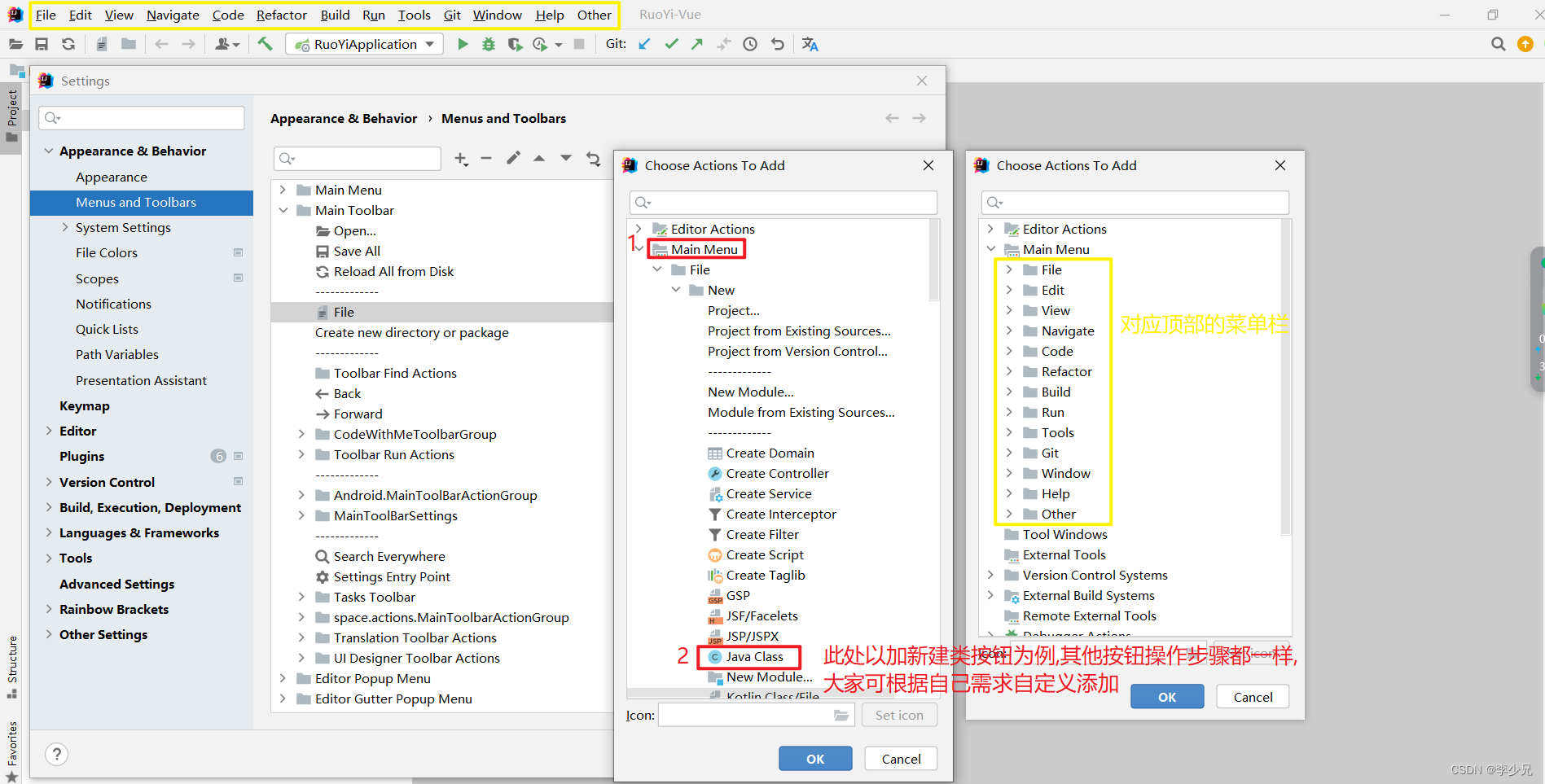
Task: Open the File menu in the menu bar
Action: pos(46,15)
